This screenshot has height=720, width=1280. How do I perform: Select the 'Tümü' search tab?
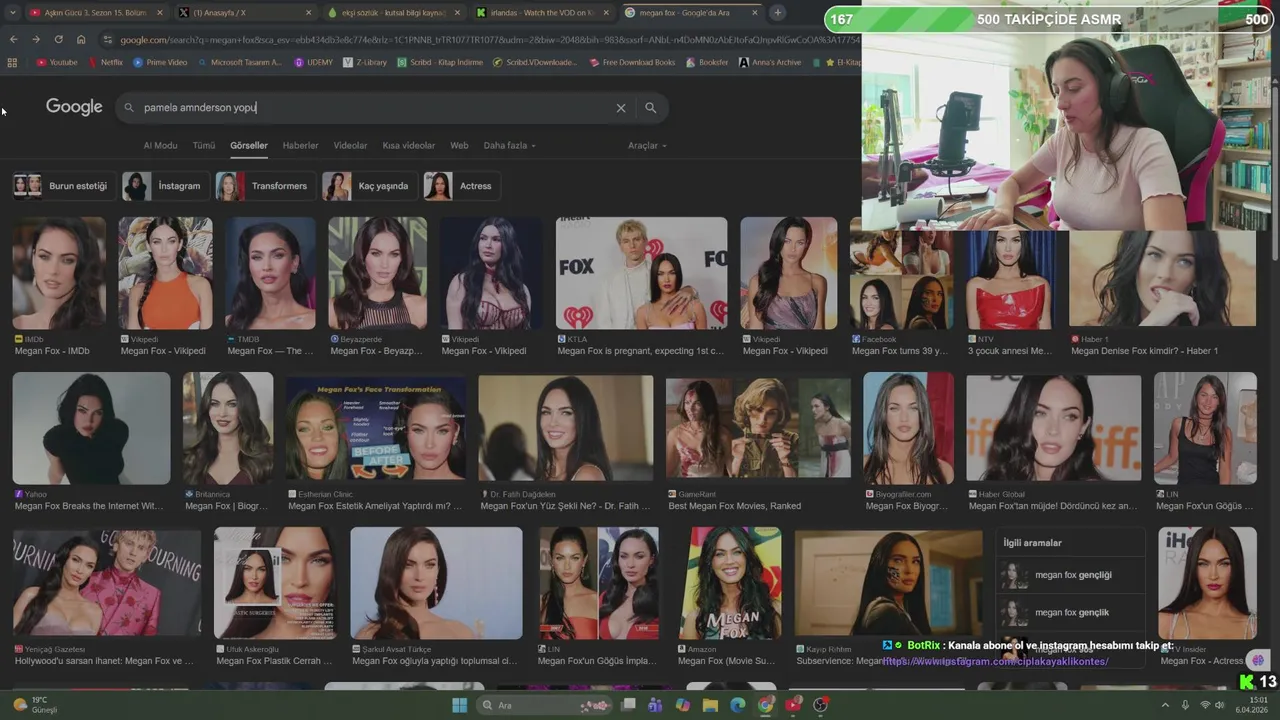[204, 145]
